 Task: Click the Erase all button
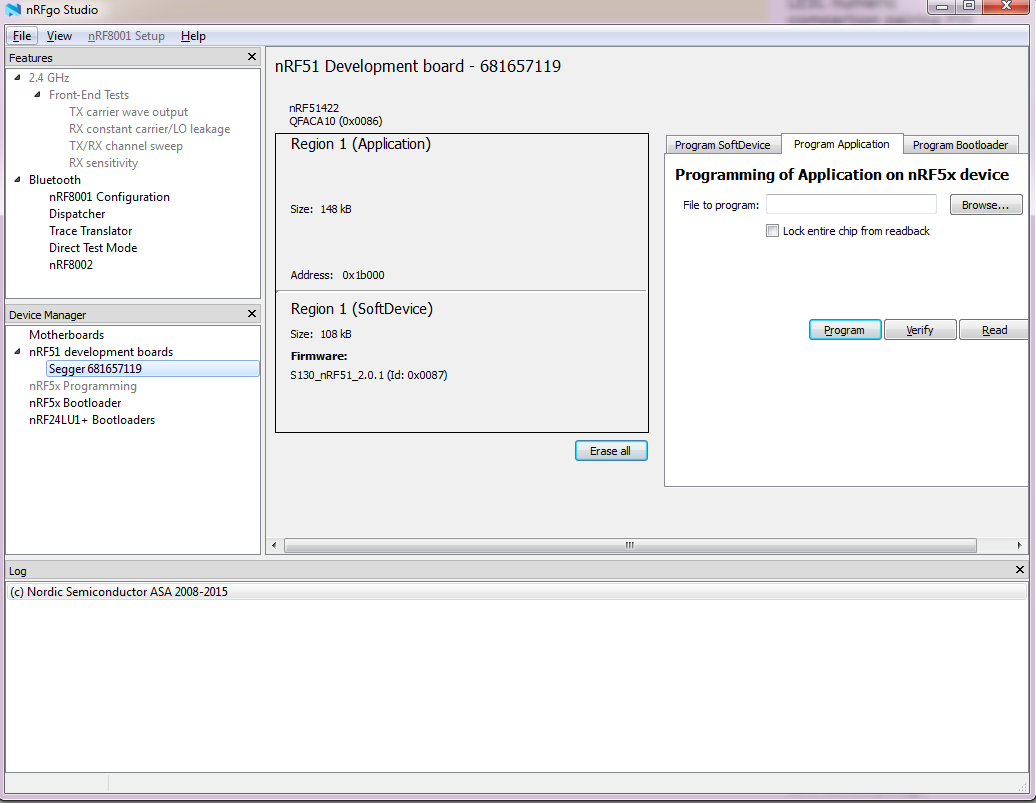click(611, 451)
